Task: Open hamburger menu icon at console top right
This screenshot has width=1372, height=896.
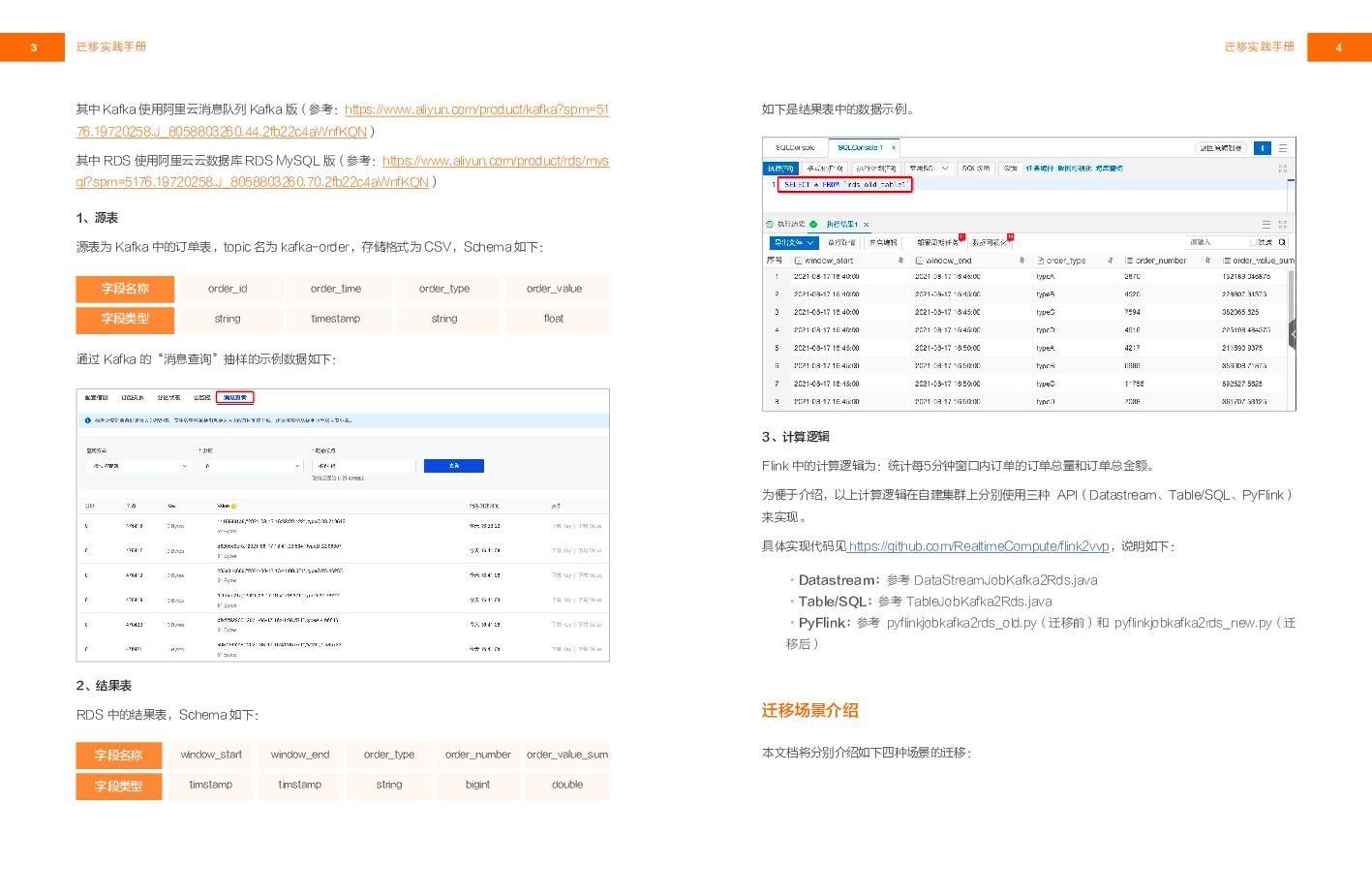Action: pos(1283,148)
